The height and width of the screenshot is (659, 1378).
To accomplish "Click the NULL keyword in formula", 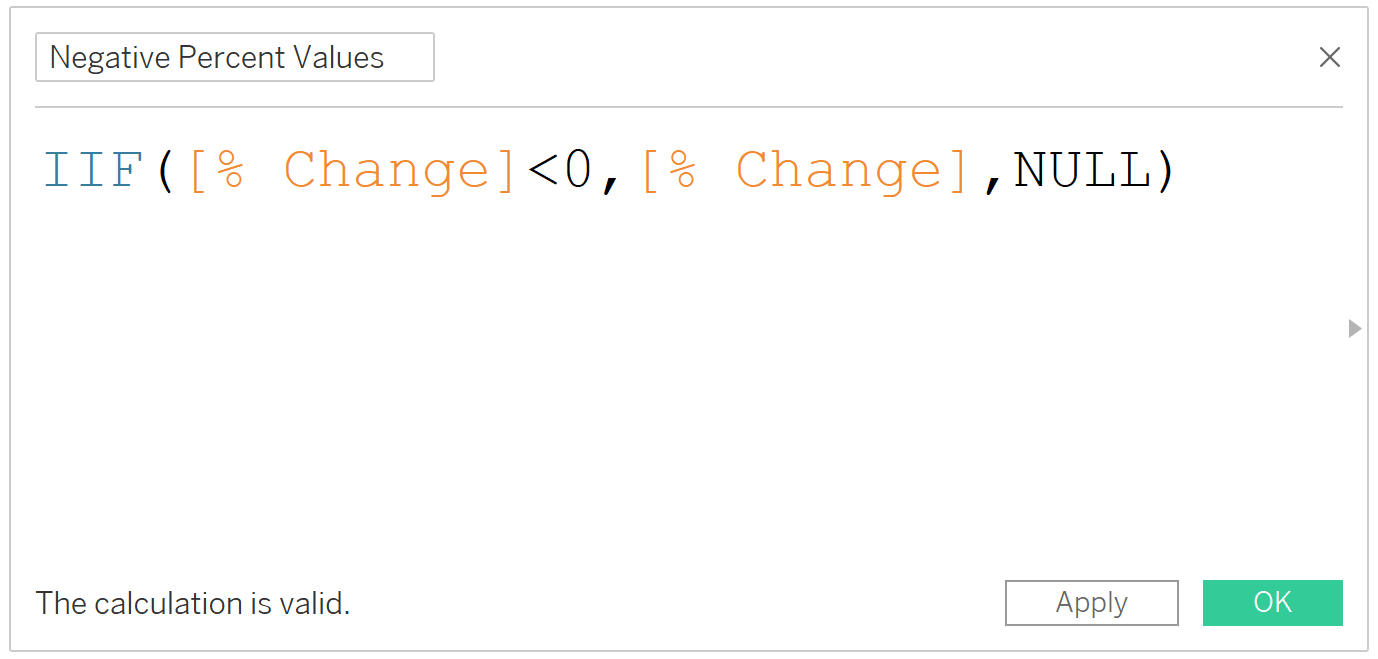I will pyautogui.click(x=1082, y=170).
